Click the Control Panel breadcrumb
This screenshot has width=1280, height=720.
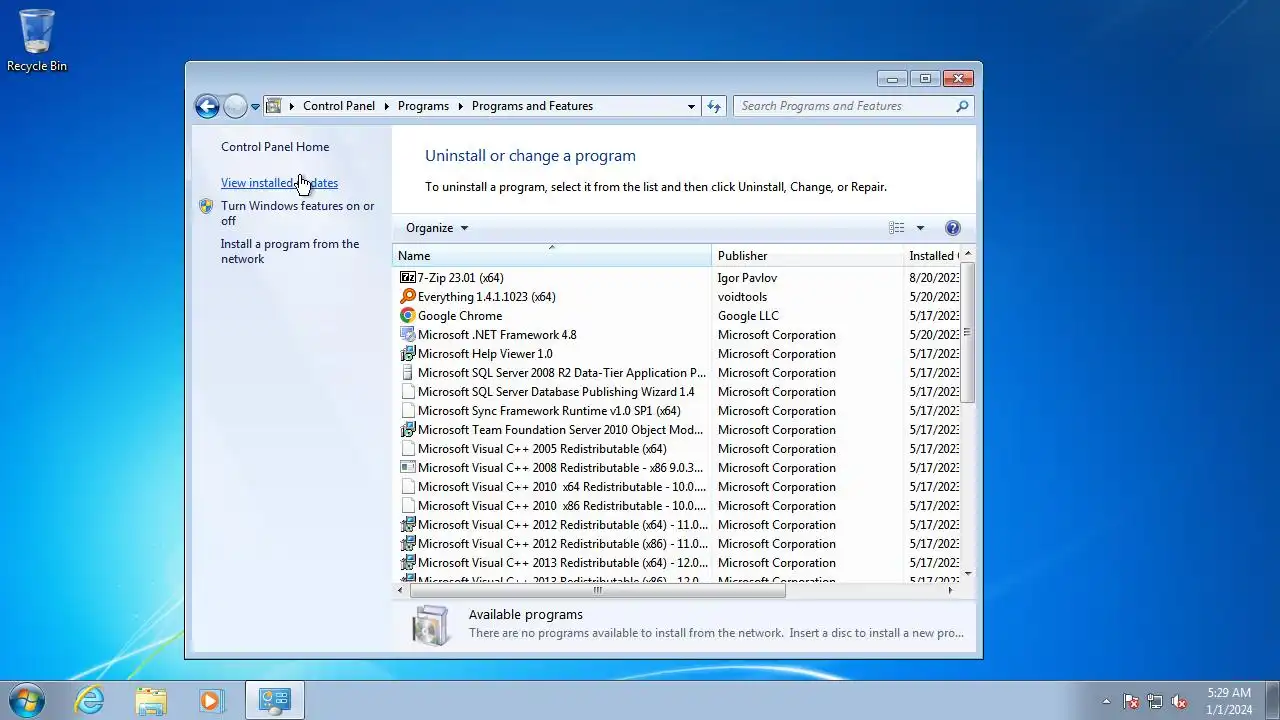[339, 106]
